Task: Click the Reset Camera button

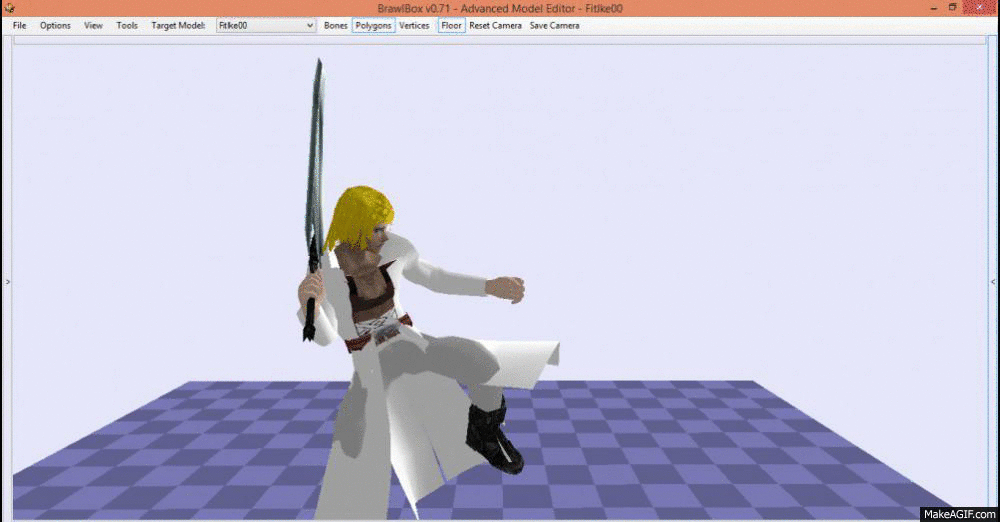Action: pyautogui.click(x=495, y=25)
